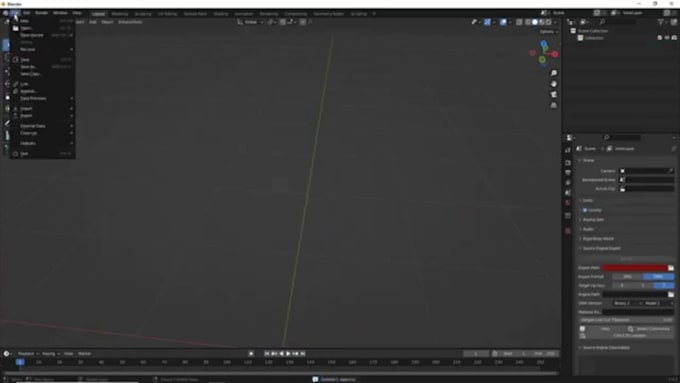The width and height of the screenshot is (680, 383).
Task: Click the Steam Community button
Action: tap(650, 329)
